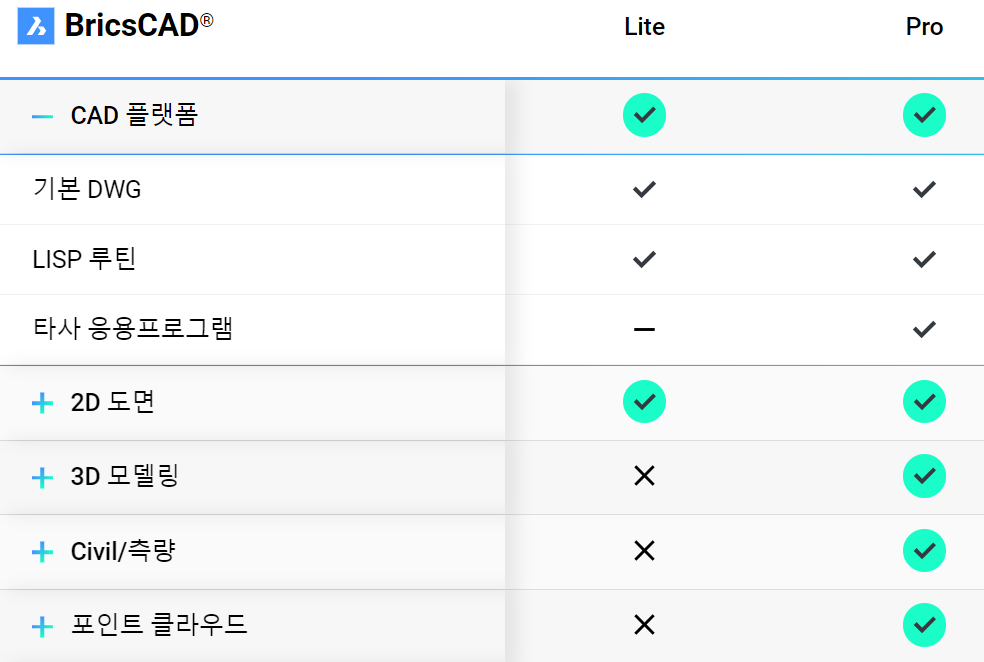Expand the Civil/측량 section
This screenshot has width=984, height=662.
42,552
